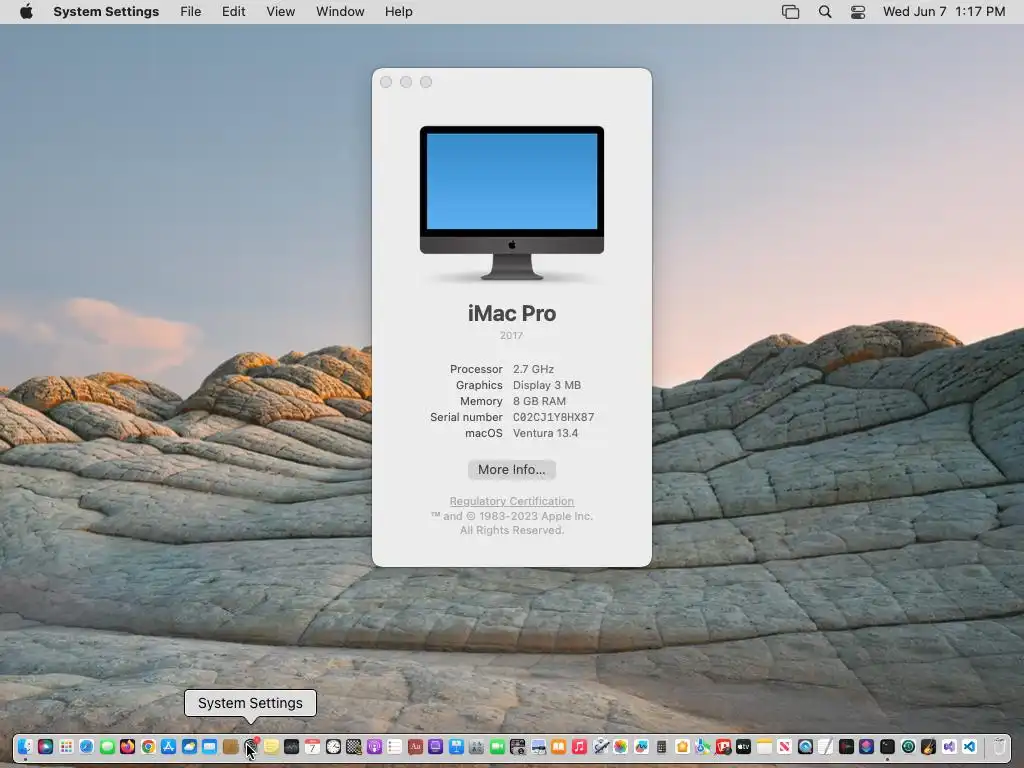1024x768 pixels.
Task: Click the System Settings Dock icon
Action: pyautogui.click(x=251, y=746)
